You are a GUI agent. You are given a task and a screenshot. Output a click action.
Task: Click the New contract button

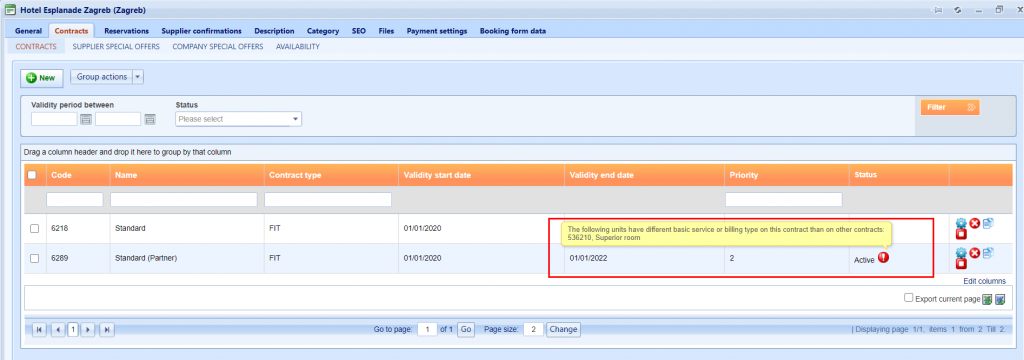42,78
